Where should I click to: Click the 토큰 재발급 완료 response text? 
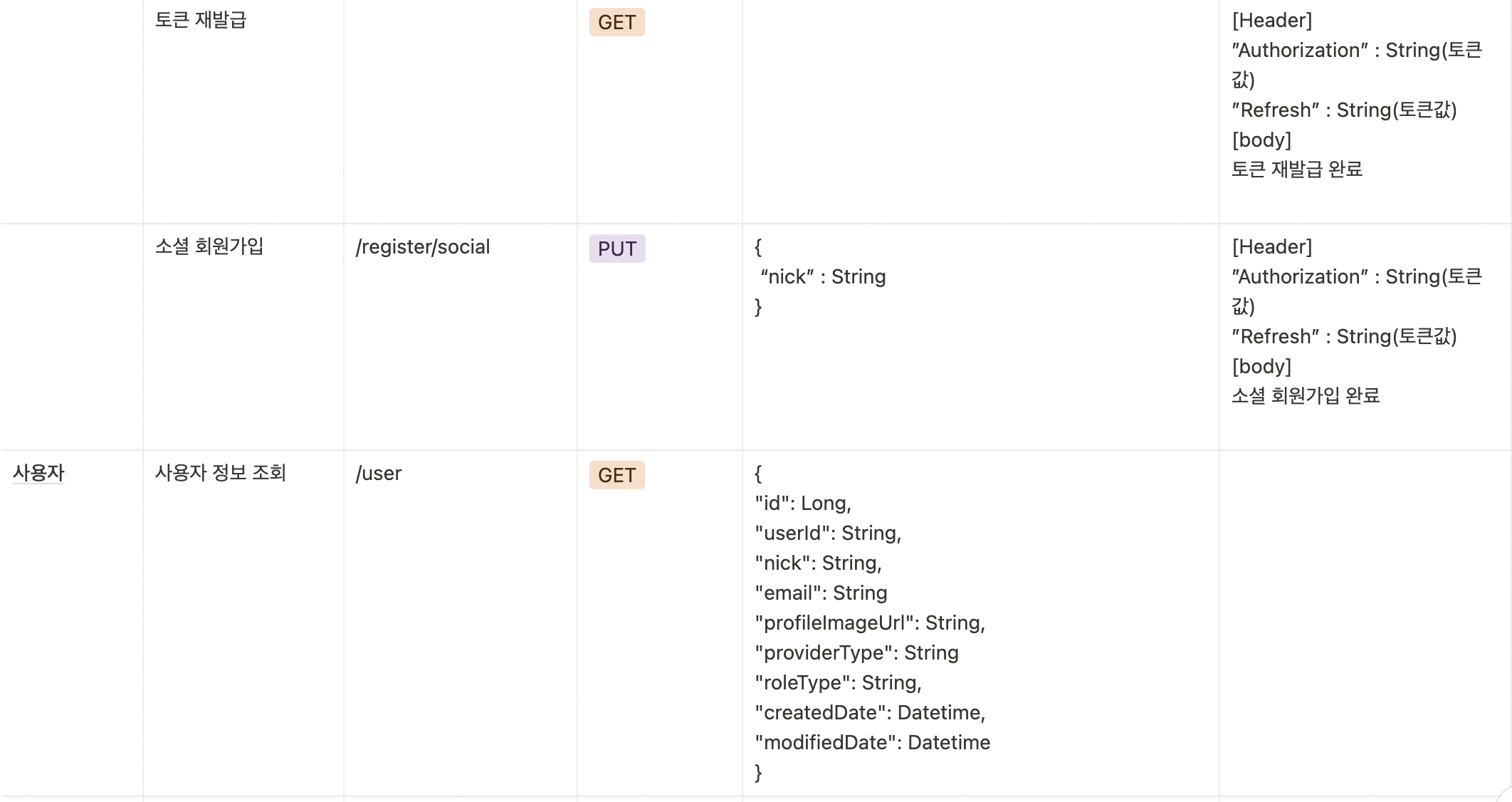coord(1297,170)
